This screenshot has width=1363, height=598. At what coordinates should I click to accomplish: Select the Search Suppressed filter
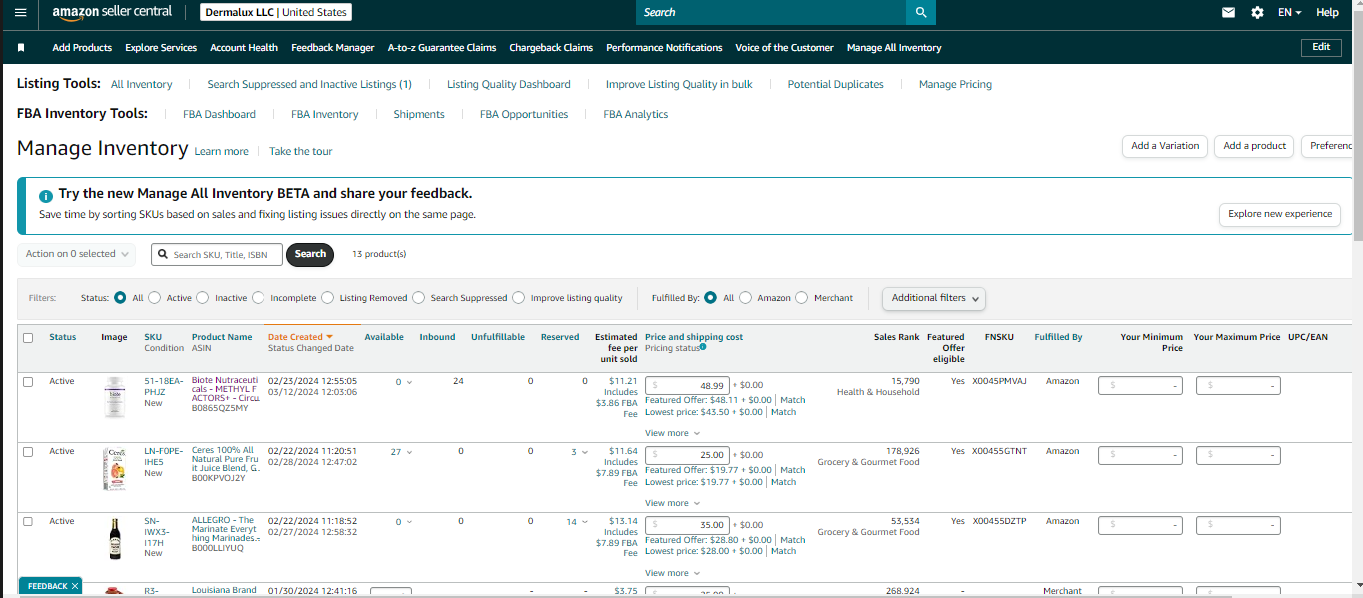[419, 298]
